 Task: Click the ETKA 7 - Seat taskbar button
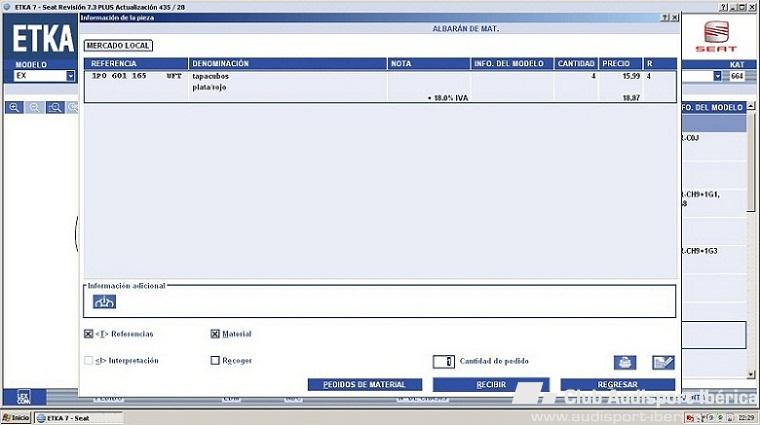(78, 418)
